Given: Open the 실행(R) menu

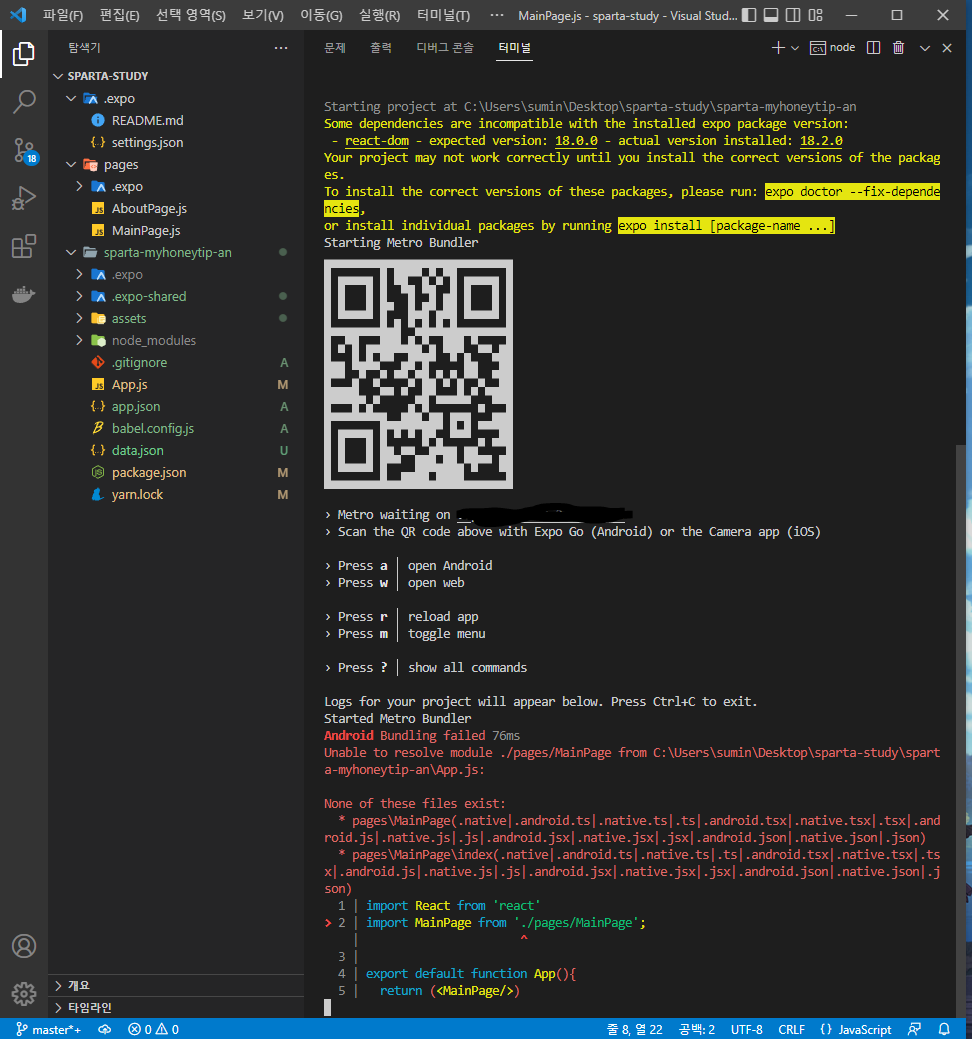Looking at the screenshot, I should pyautogui.click(x=380, y=15).
